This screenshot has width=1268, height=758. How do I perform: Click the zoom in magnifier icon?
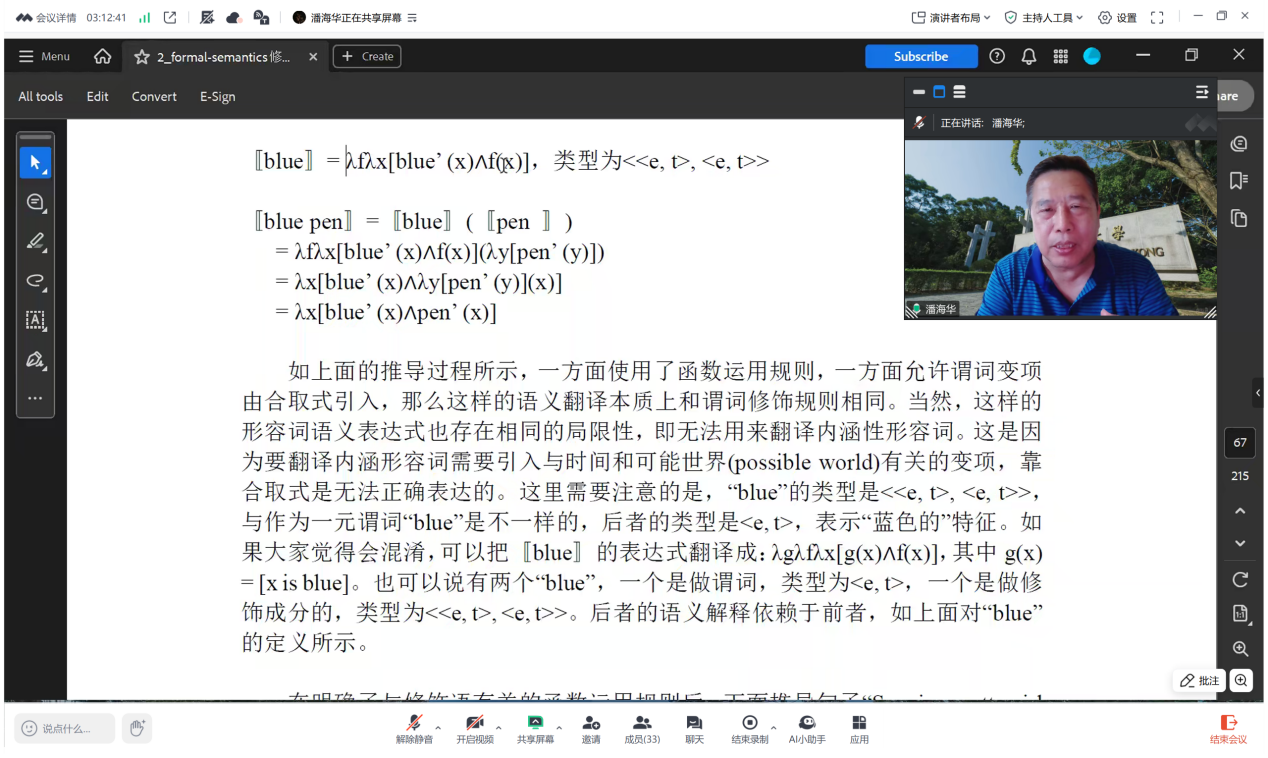[x=1240, y=649]
